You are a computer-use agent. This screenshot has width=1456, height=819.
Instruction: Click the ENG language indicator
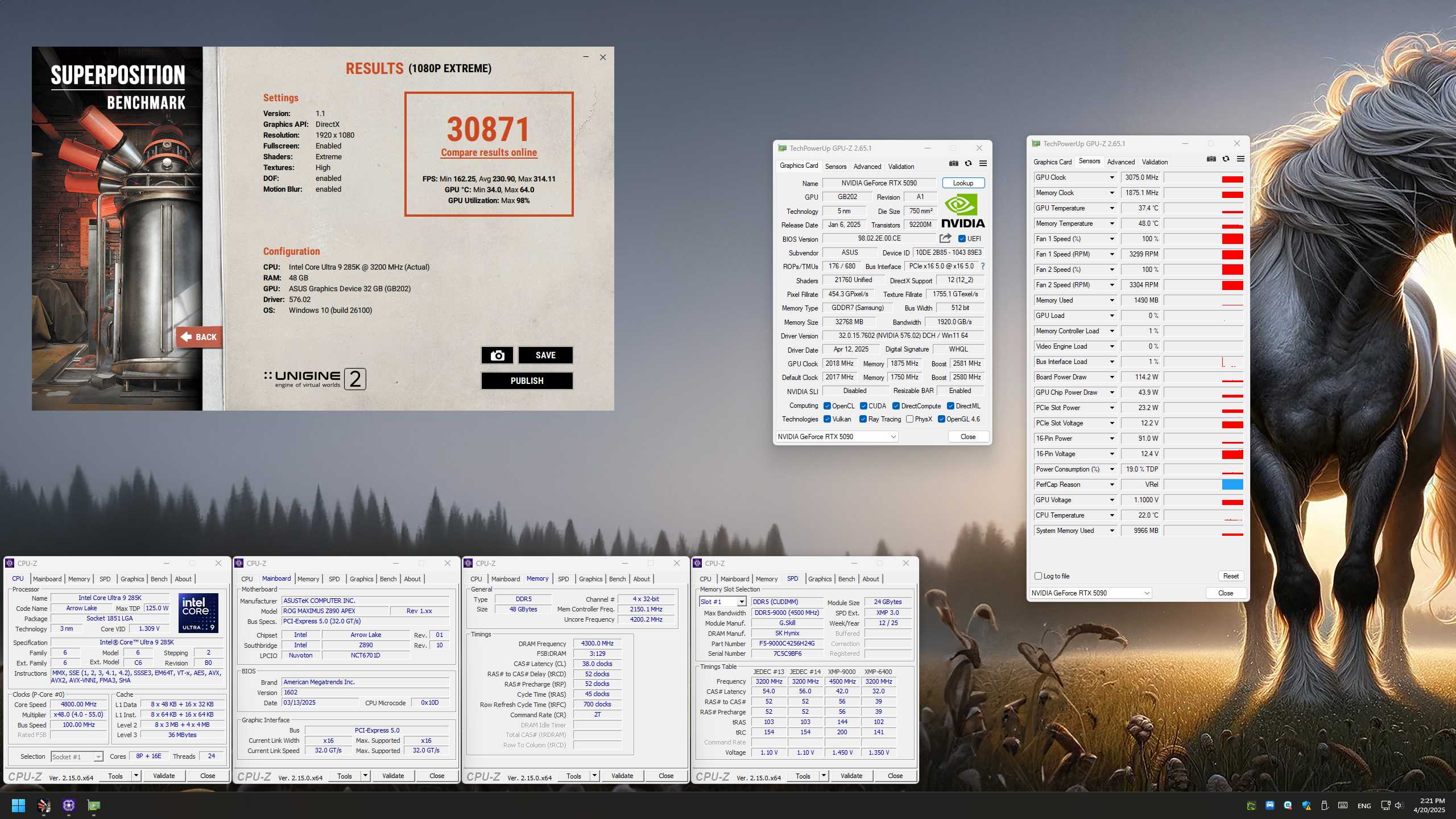(x=1364, y=805)
